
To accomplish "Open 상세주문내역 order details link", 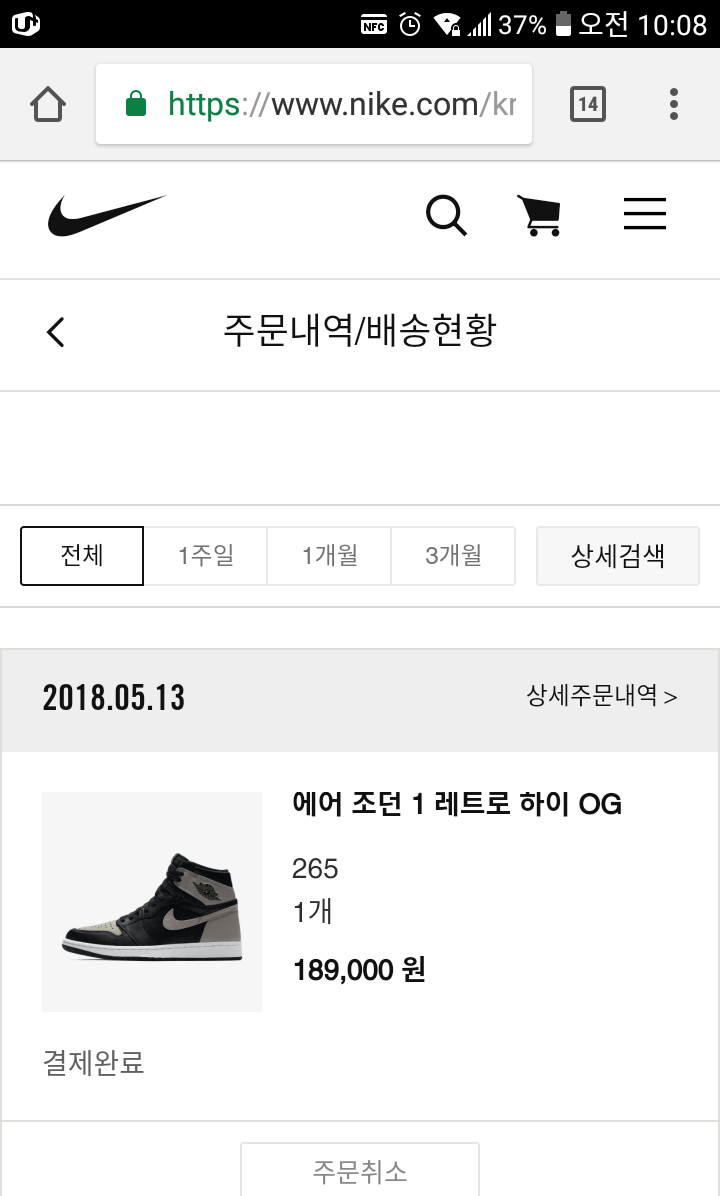I will coord(602,696).
